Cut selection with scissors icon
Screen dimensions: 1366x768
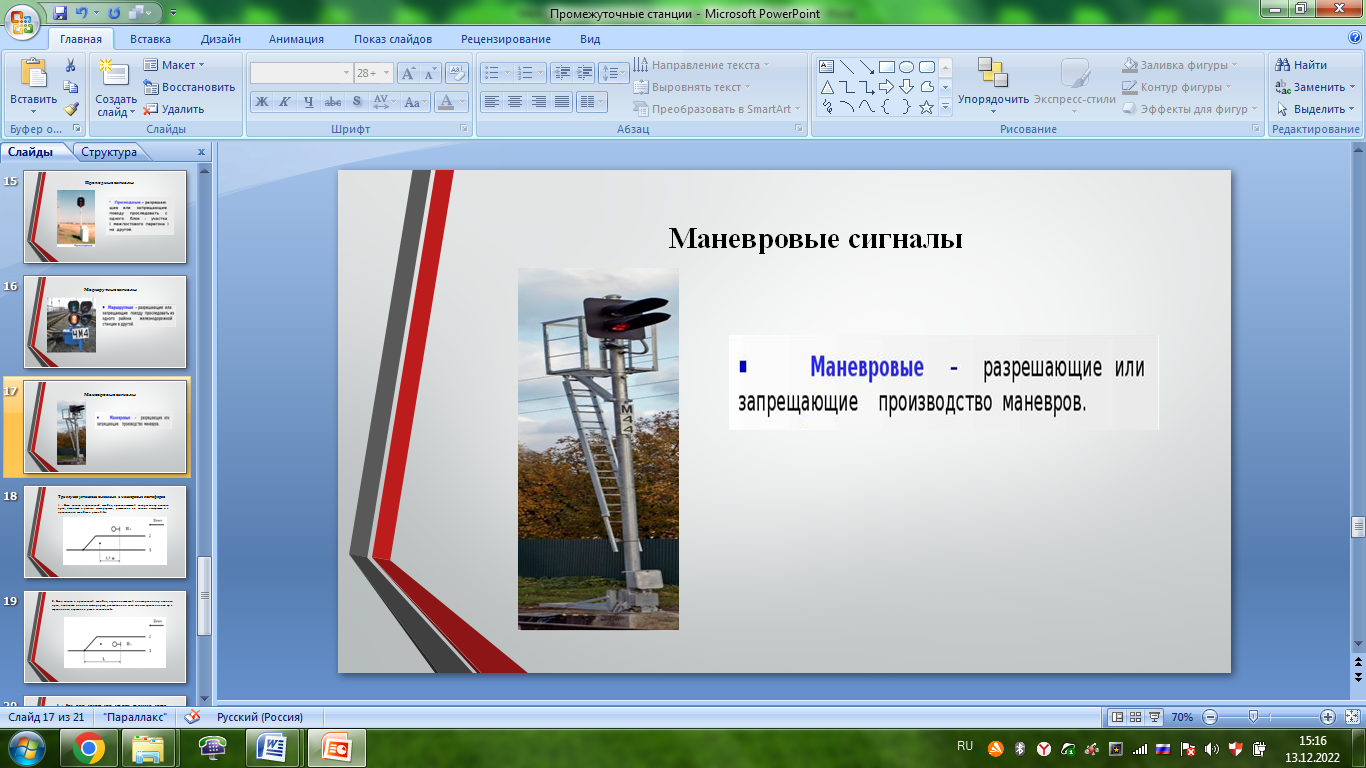[x=71, y=65]
